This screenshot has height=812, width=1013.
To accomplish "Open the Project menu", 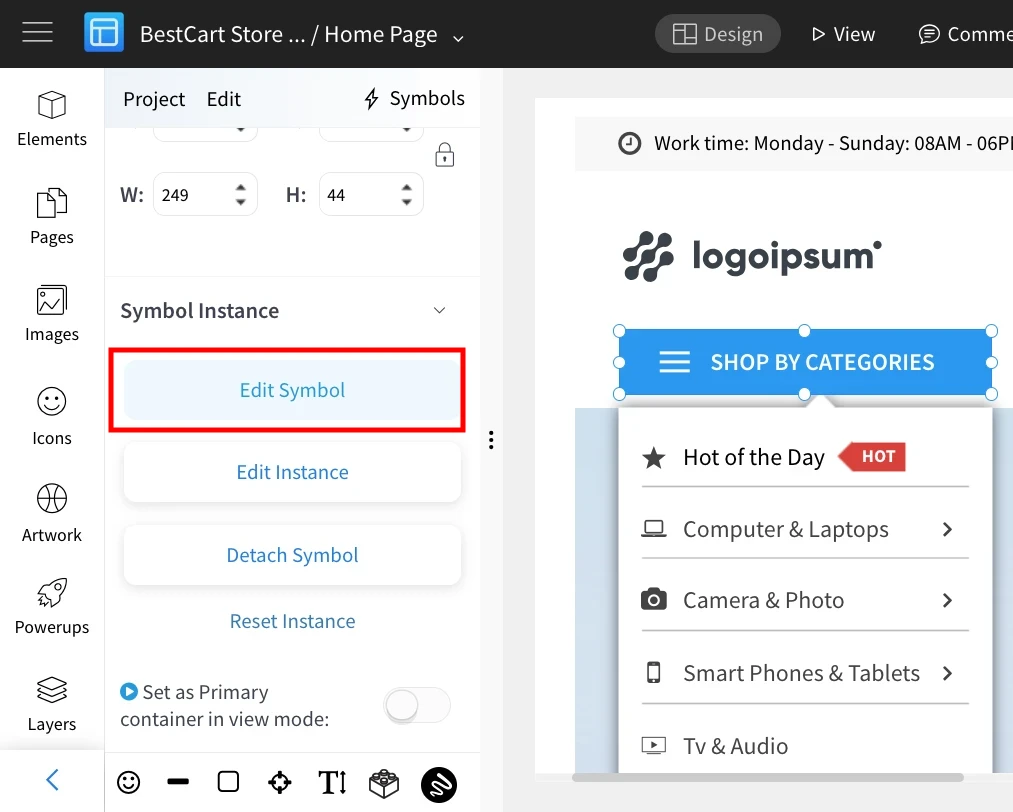I will [x=154, y=99].
